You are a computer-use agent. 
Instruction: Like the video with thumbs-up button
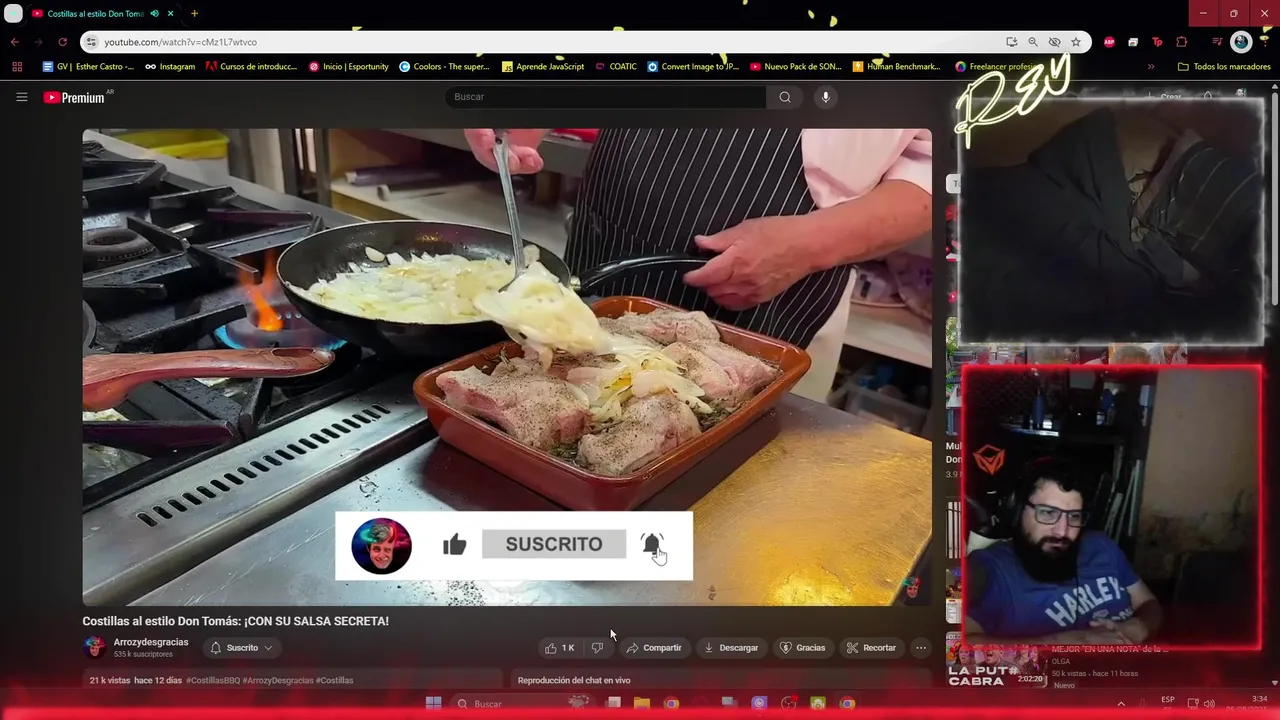(559, 648)
